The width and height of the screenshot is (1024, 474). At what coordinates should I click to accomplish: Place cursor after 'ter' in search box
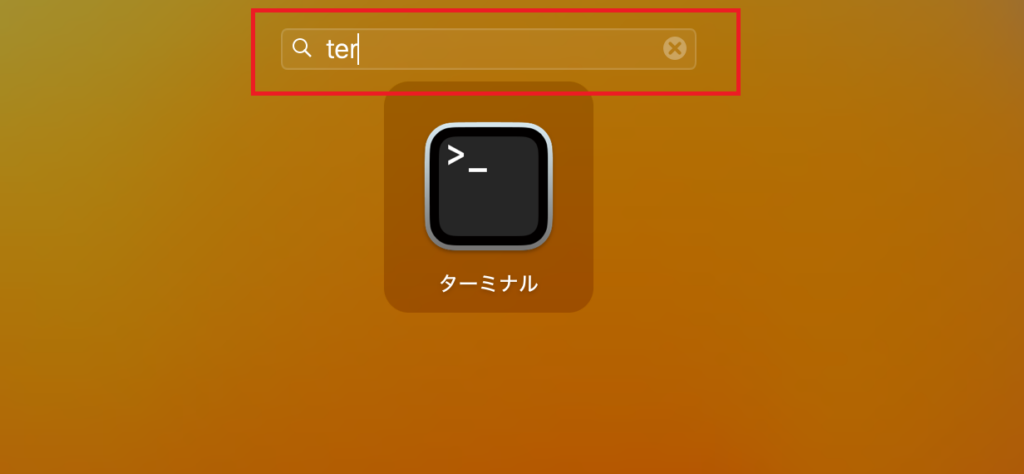point(358,49)
